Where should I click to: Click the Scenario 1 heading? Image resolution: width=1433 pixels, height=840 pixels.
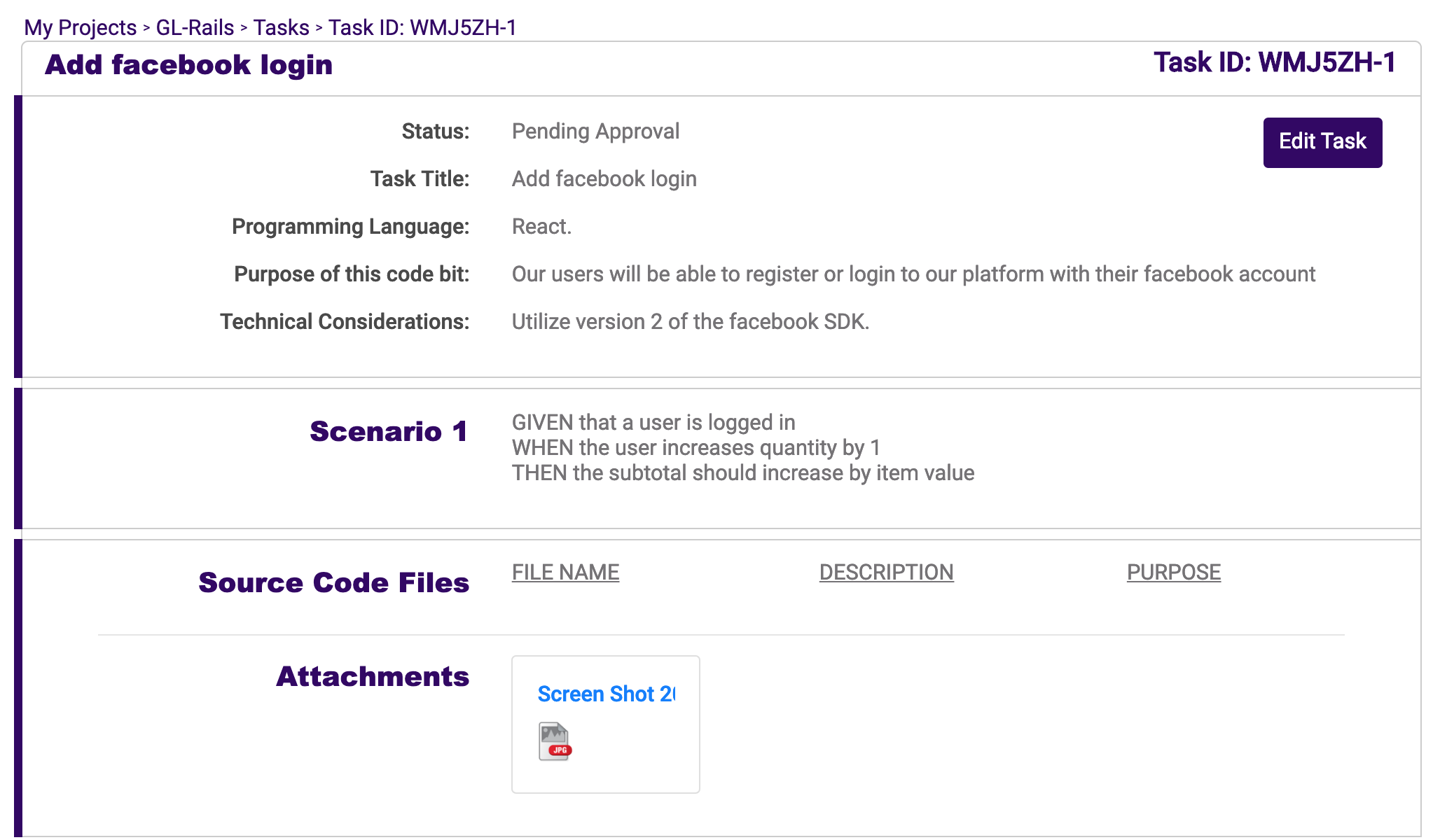[389, 431]
